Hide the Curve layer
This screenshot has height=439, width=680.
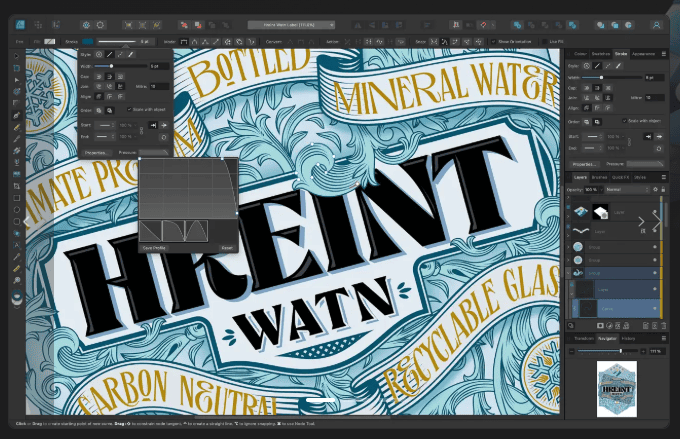pyautogui.click(x=655, y=308)
